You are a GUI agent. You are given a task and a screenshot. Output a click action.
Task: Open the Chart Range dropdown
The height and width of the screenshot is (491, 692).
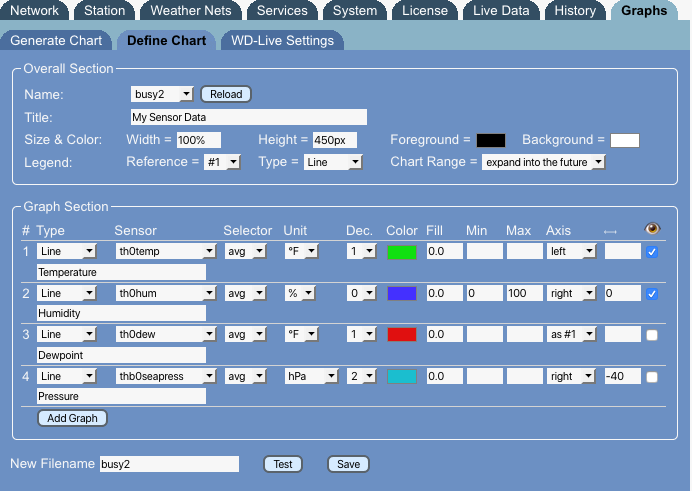pyautogui.click(x=543, y=162)
